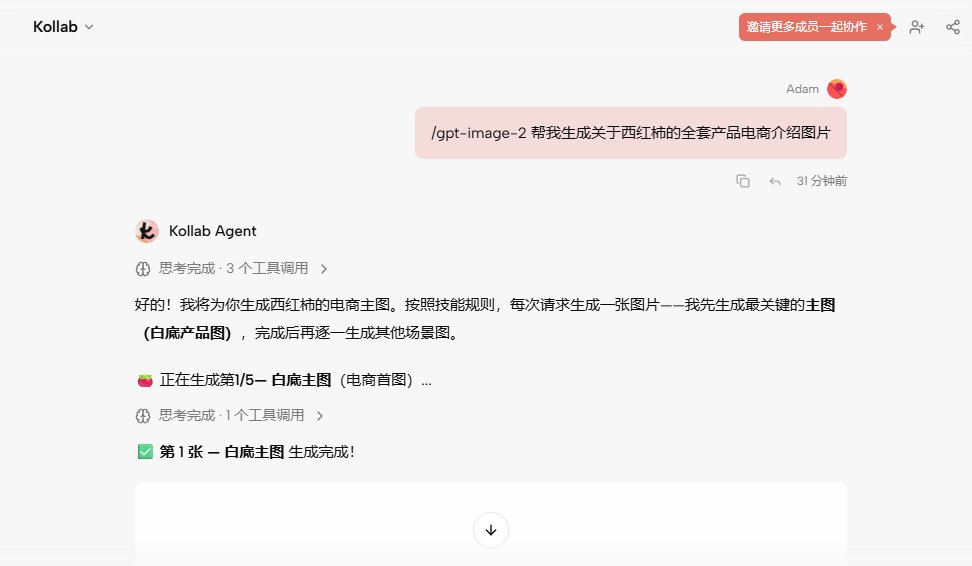Copy Adam's message with copy icon

(x=743, y=181)
